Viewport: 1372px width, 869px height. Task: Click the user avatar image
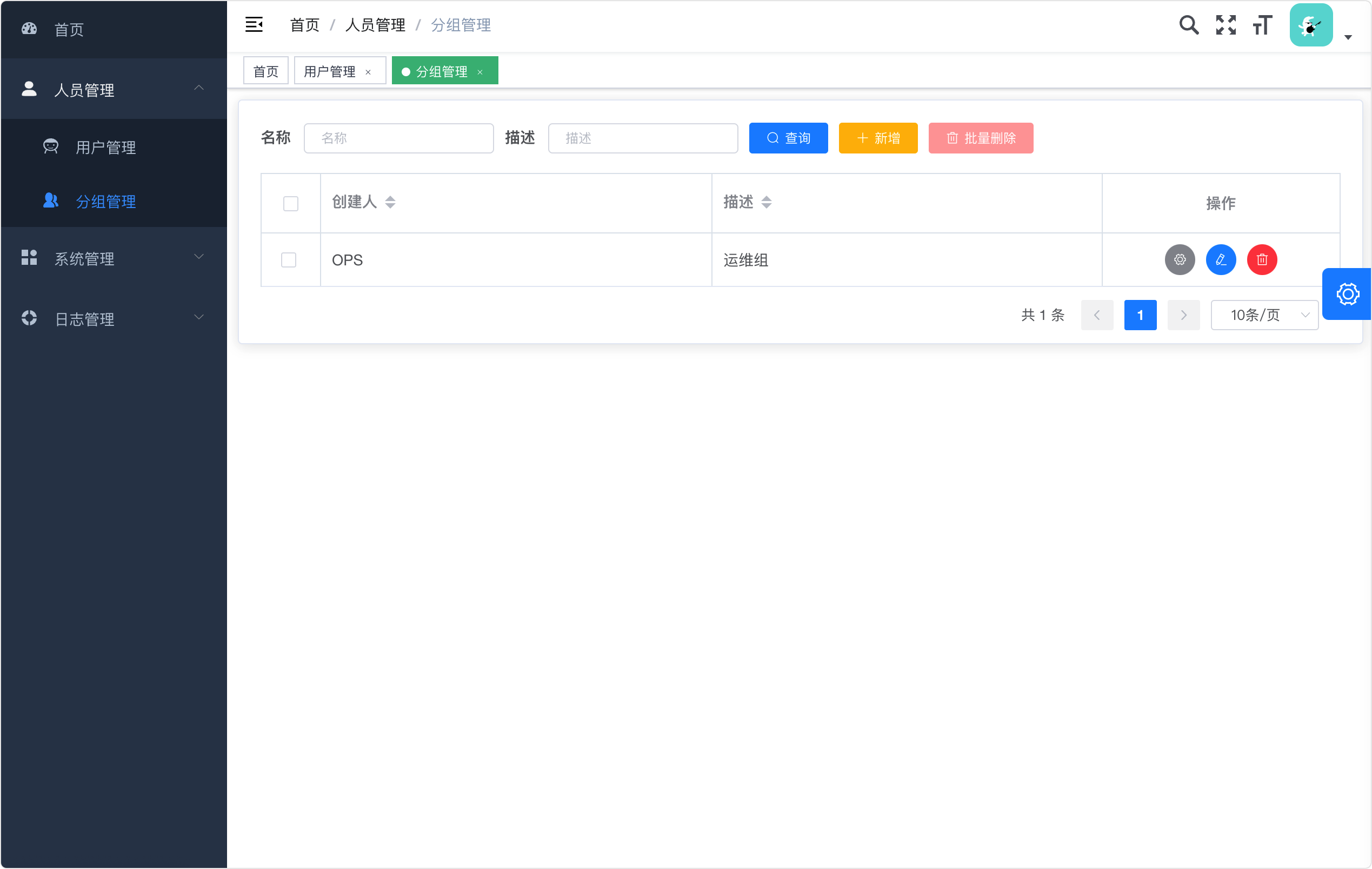click(x=1310, y=25)
